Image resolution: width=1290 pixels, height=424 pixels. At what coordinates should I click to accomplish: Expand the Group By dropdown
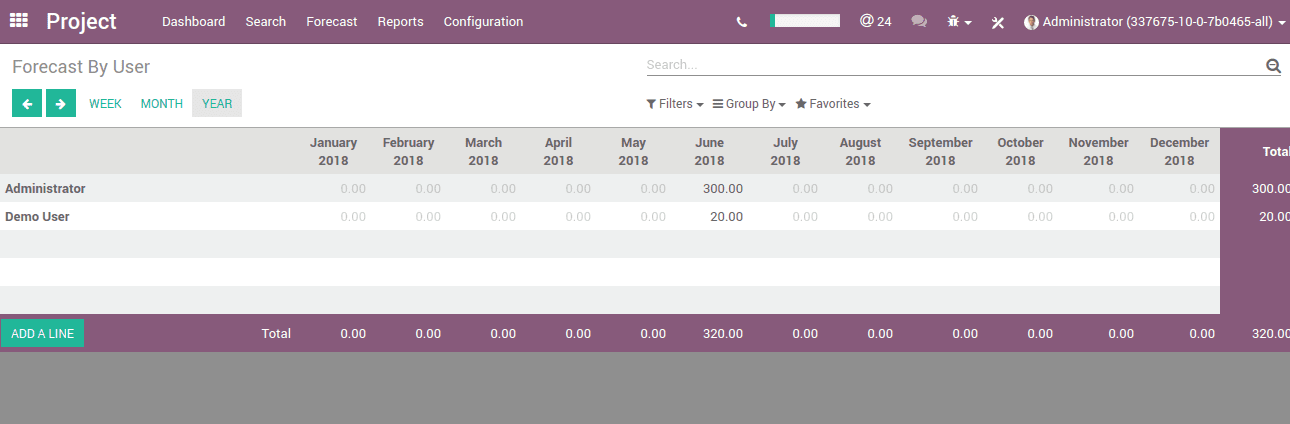click(x=749, y=104)
